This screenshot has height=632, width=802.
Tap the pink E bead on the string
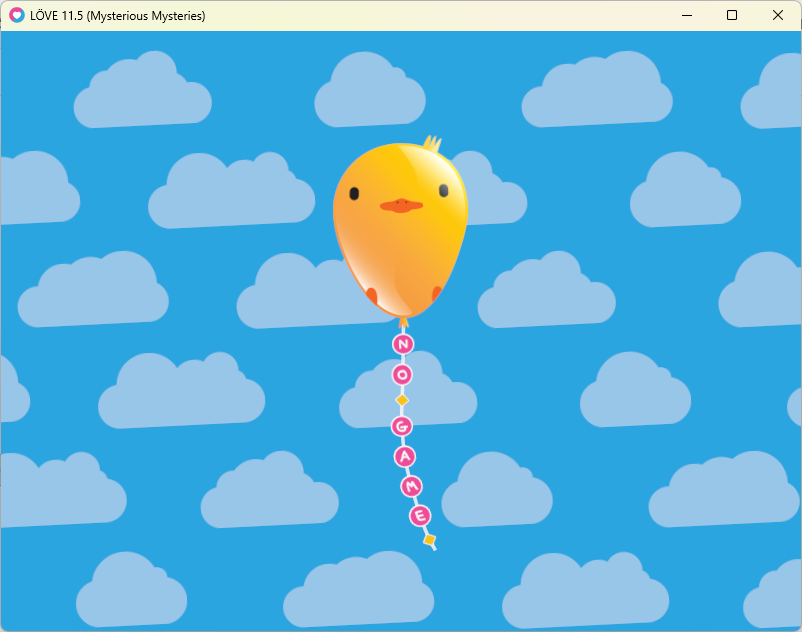point(420,516)
